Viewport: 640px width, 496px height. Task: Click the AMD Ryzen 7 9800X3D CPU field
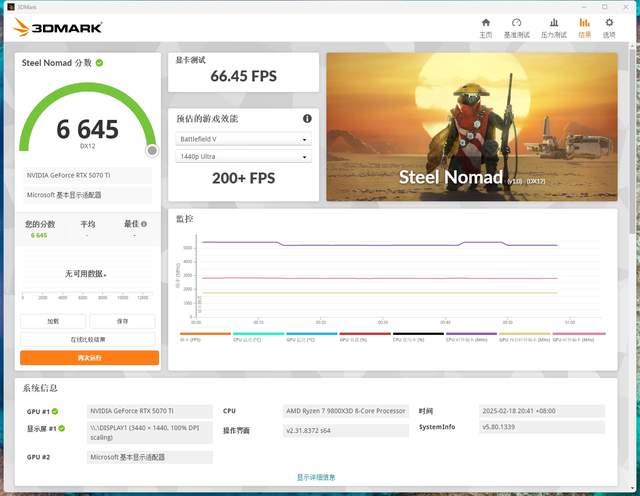(346, 411)
